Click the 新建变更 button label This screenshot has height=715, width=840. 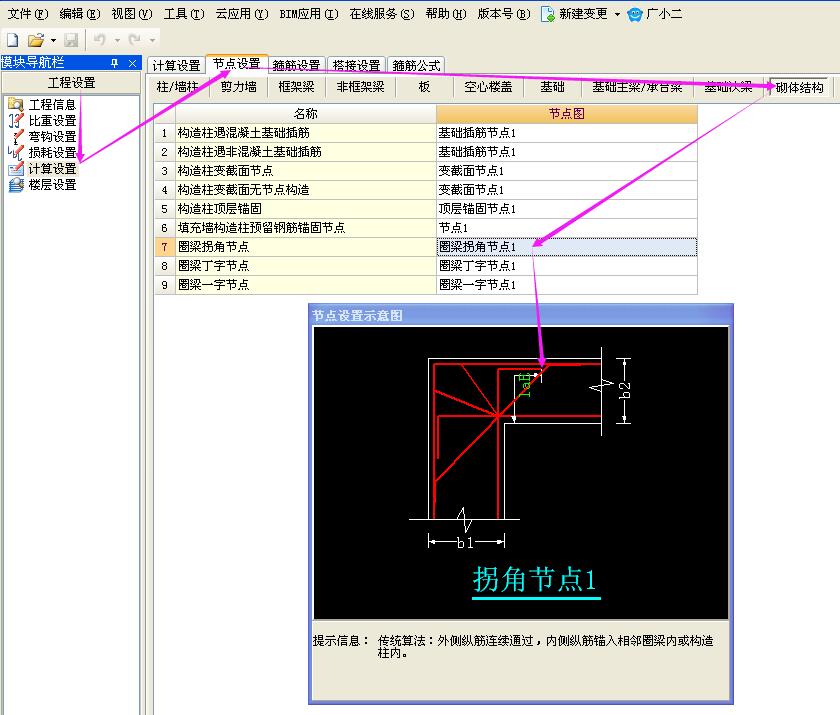click(x=583, y=14)
